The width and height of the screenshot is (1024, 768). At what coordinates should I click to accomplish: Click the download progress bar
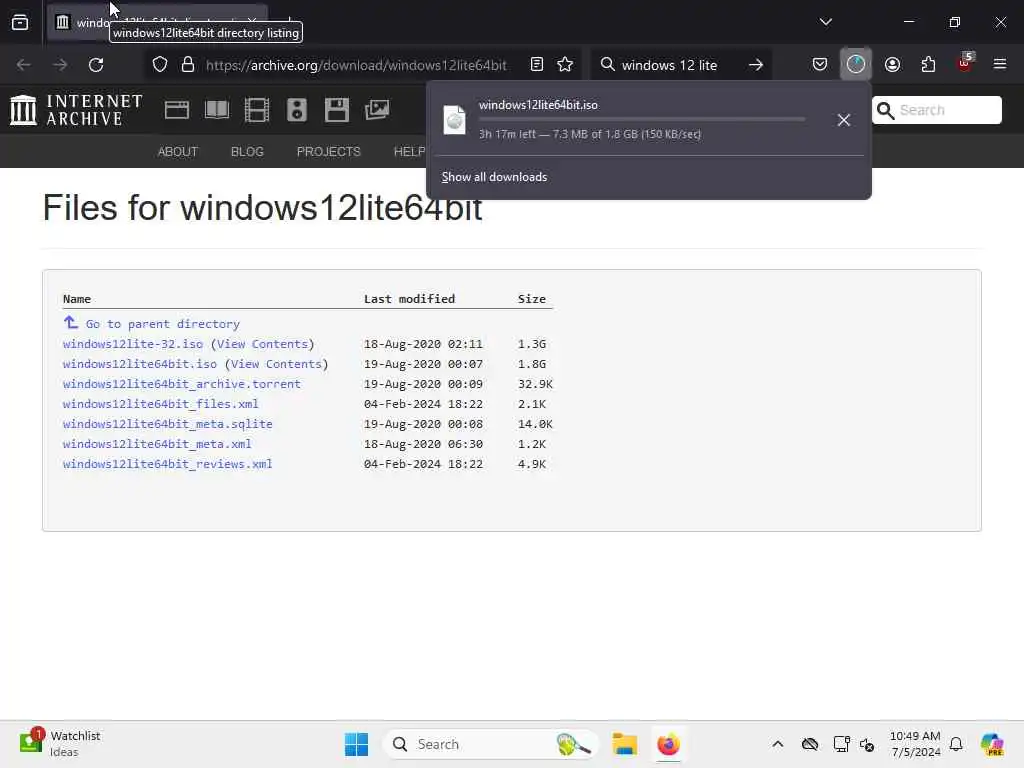[642, 119]
